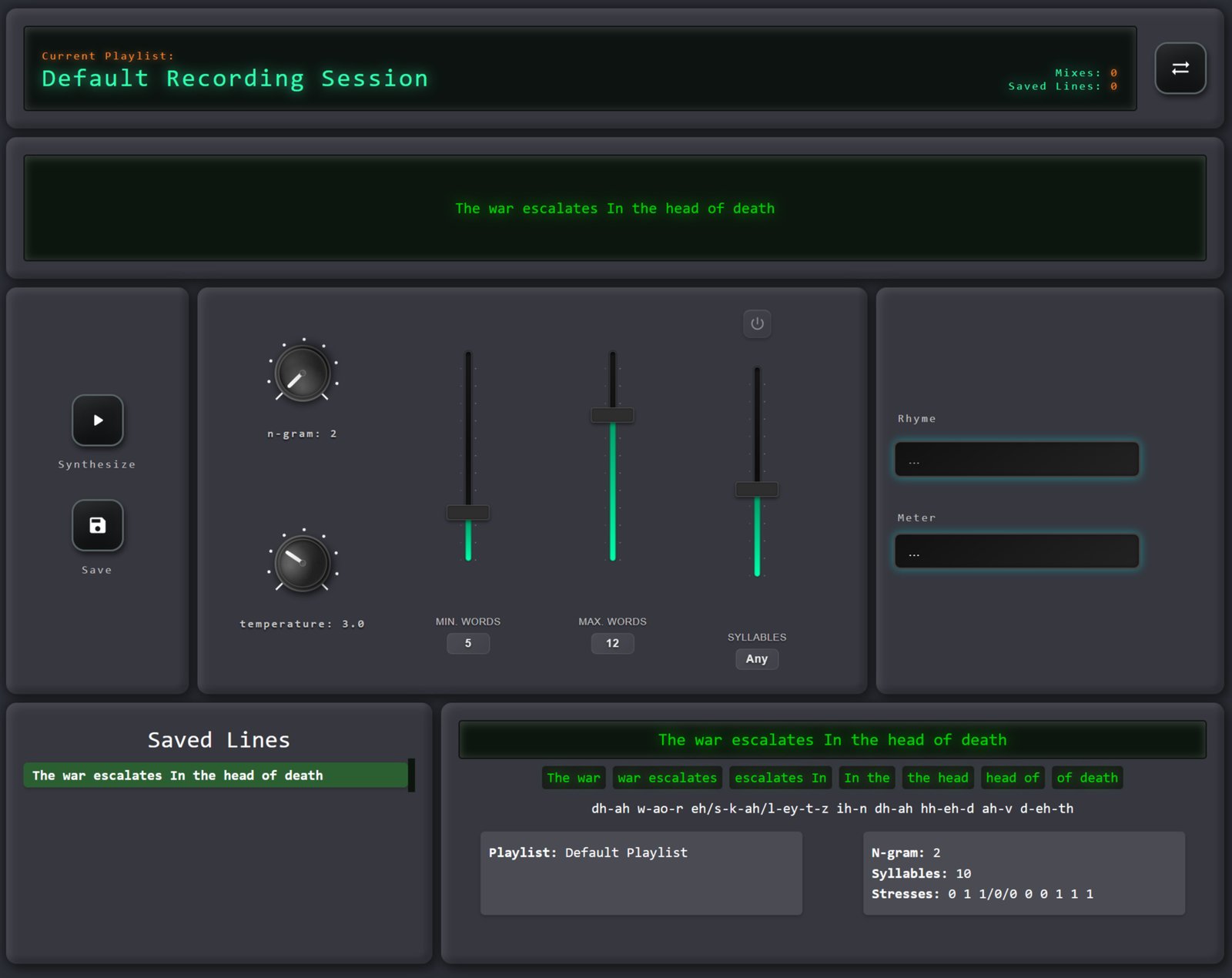Click the 'Syllables: 10' detail entry

click(922, 873)
